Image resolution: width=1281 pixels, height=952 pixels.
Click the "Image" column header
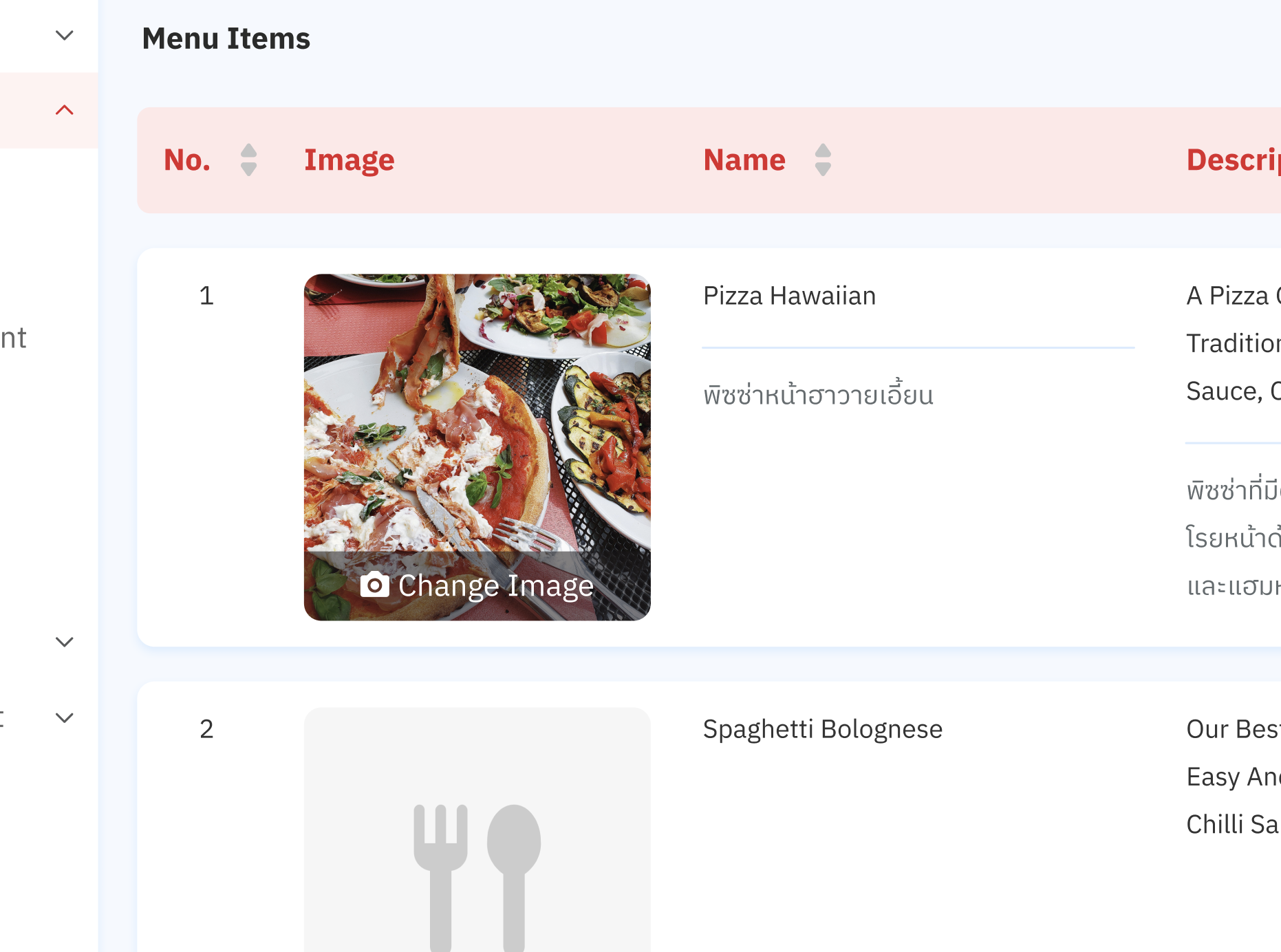coord(349,160)
